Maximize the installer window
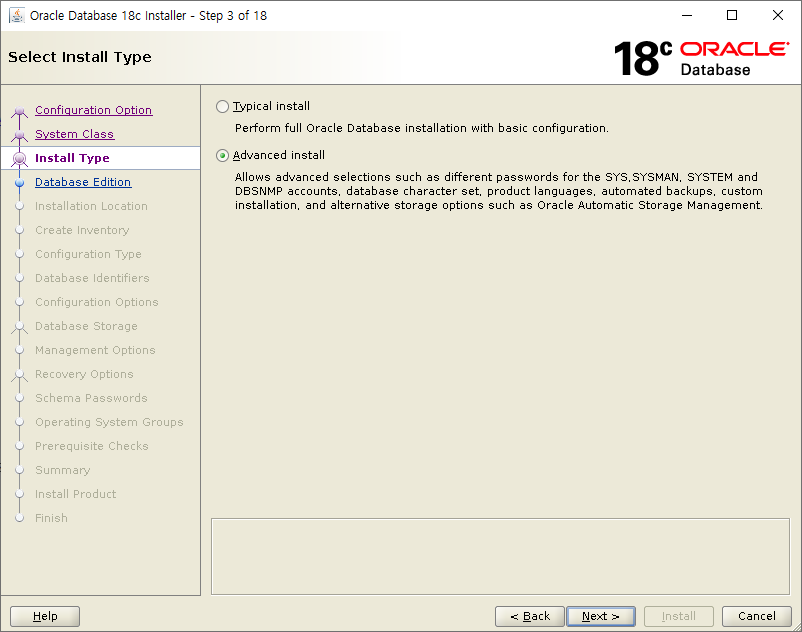 click(732, 15)
